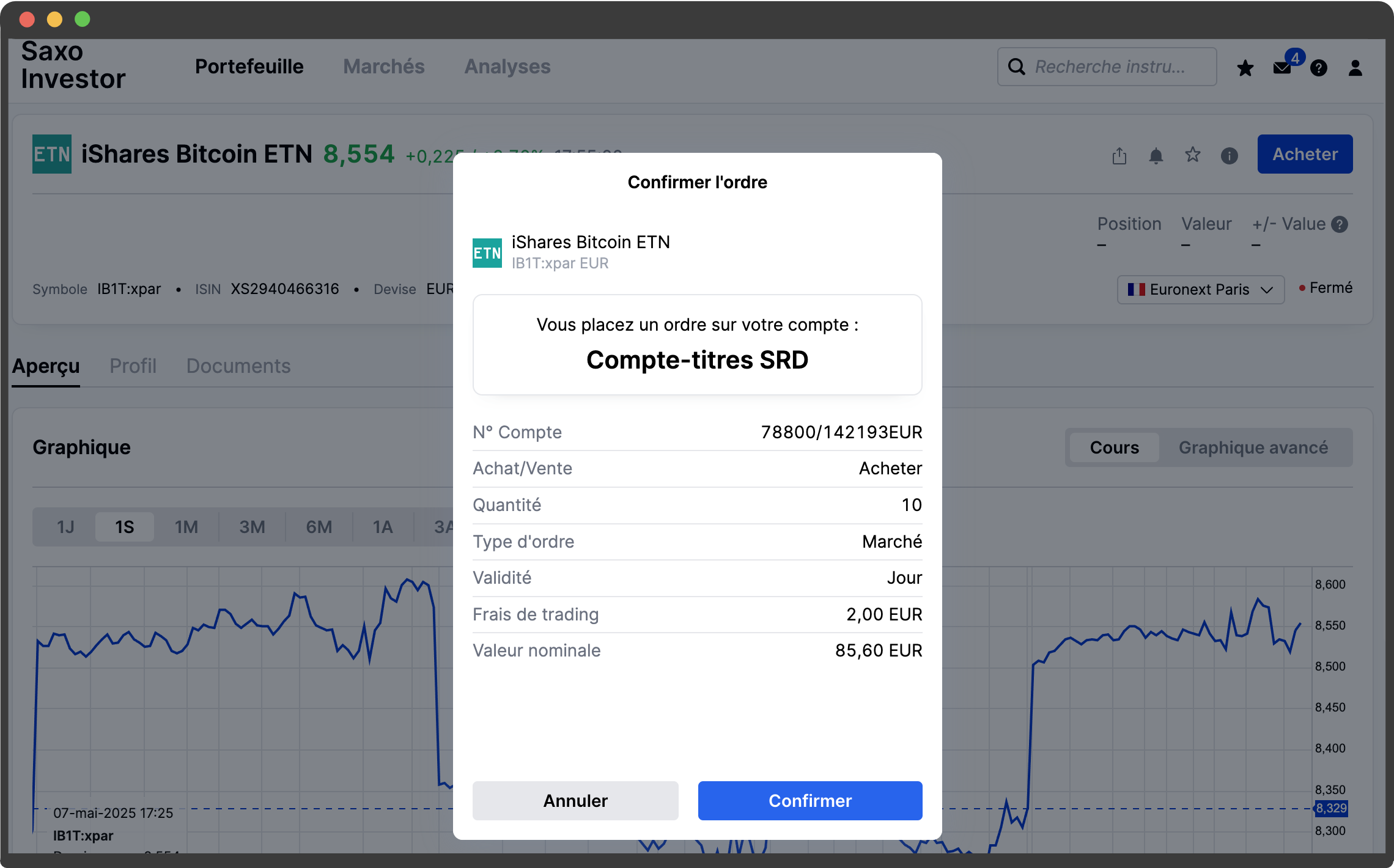Switch to Graphique avancé mode
The height and width of the screenshot is (868, 1394).
tap(1253, 447)
